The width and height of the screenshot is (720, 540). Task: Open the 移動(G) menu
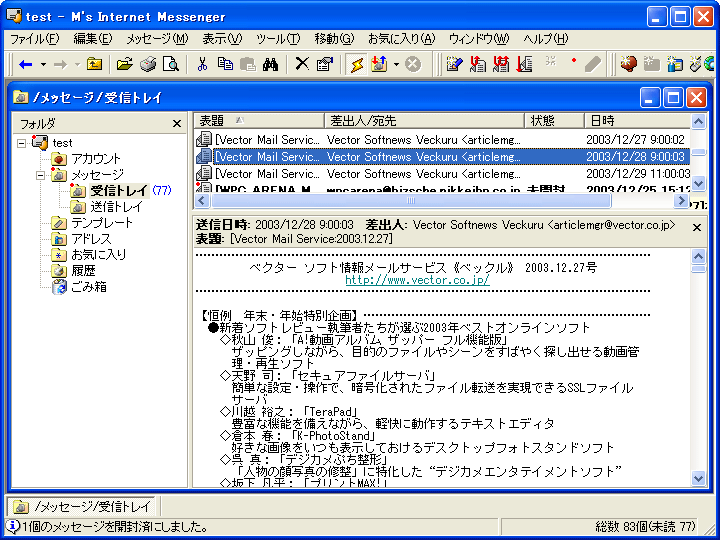pyautogui.click(x=334, y=39)
